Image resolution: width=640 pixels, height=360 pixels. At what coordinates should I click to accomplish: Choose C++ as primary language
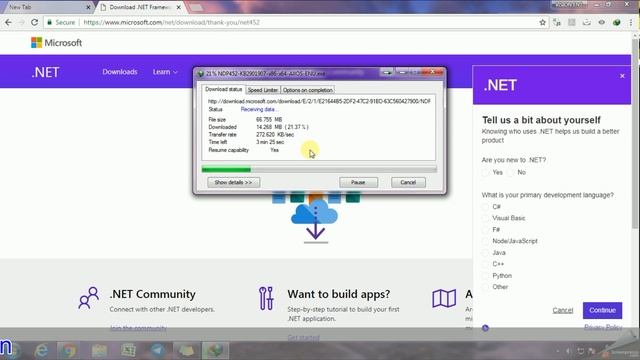tap(485, 264)
